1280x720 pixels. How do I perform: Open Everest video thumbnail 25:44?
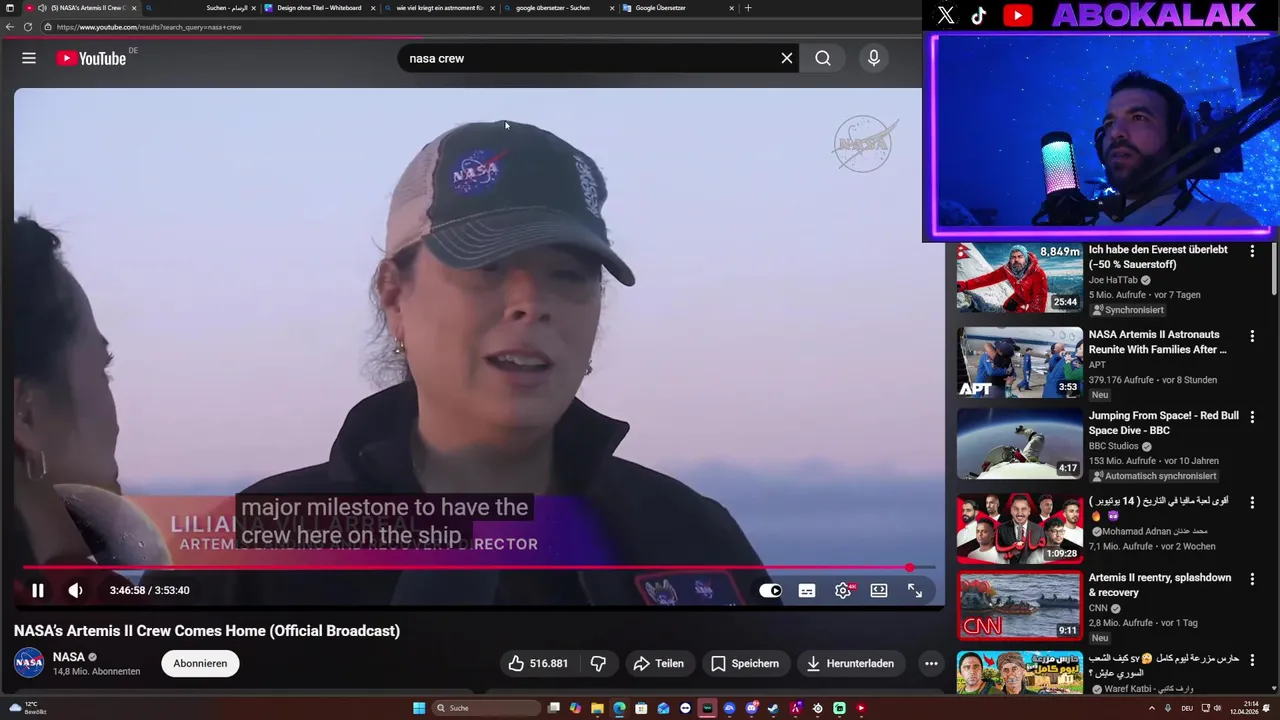(1020, 278)
